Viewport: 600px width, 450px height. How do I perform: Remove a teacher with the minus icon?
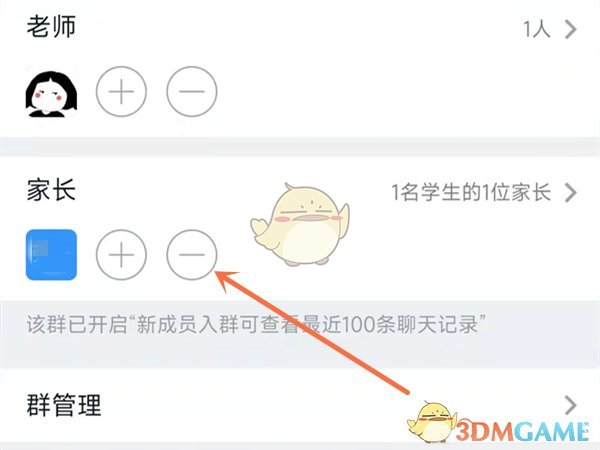192,92
